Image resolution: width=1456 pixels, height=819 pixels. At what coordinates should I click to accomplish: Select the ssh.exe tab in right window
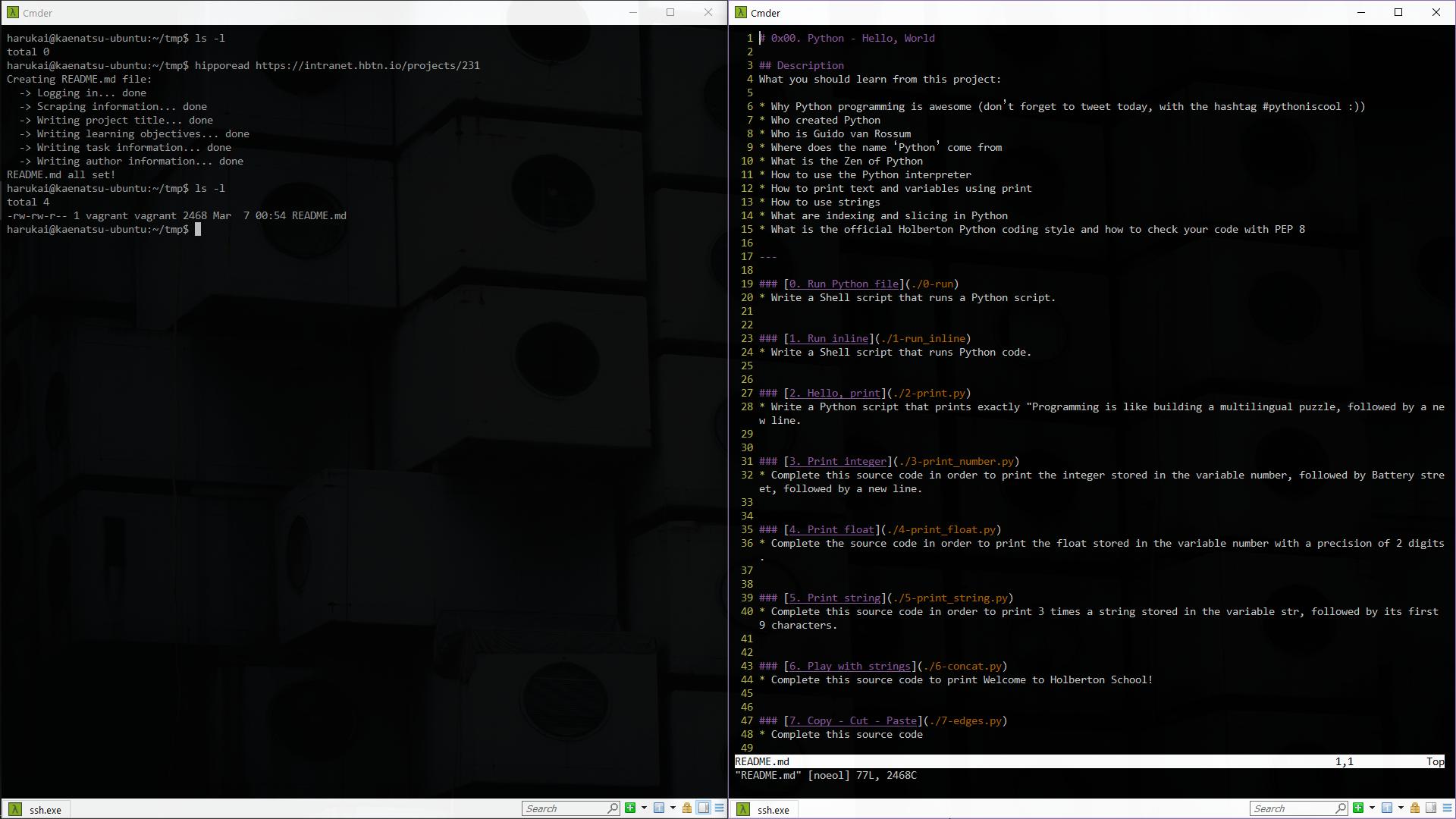tap(764, 809)
